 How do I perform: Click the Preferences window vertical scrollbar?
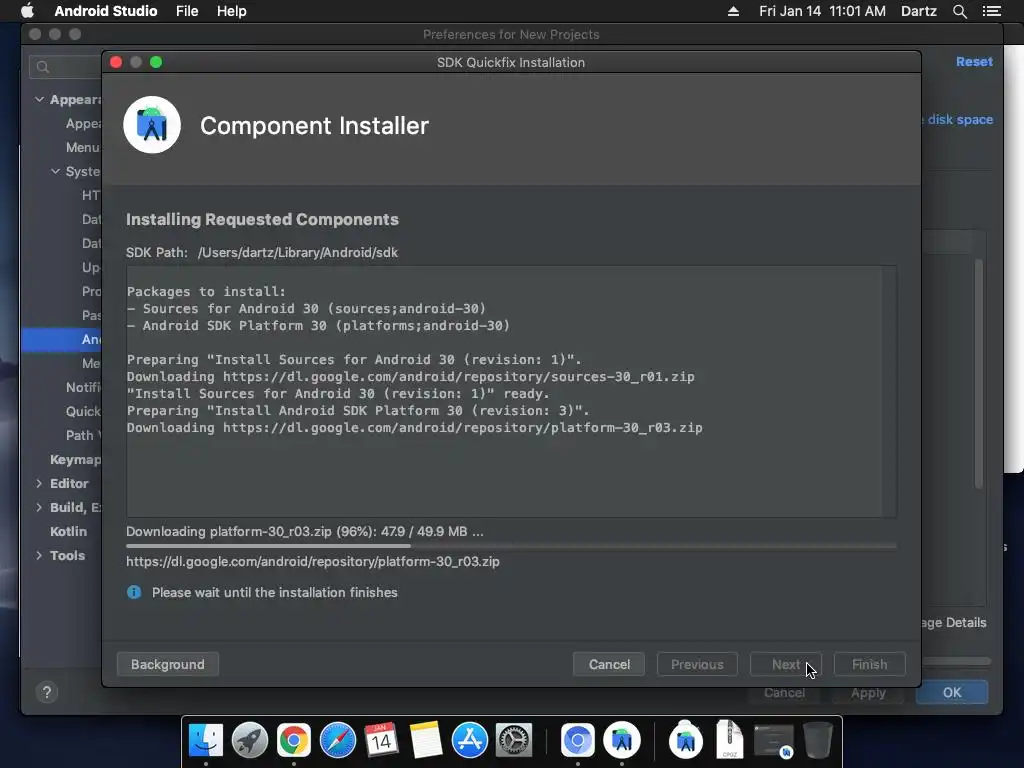click(978, 372)
